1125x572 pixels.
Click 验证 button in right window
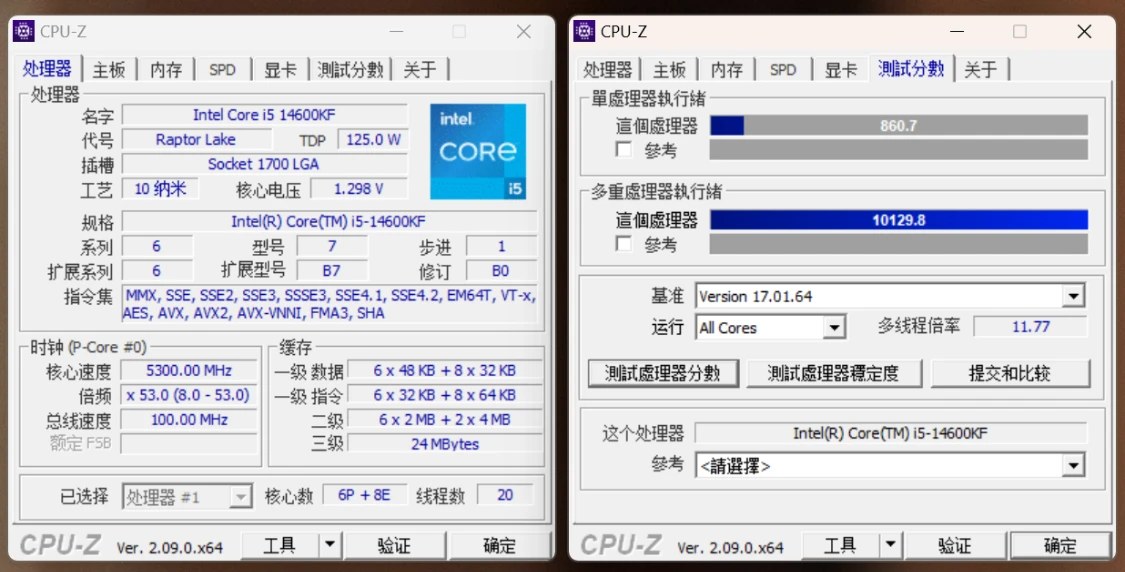click(x=955, y=545)
